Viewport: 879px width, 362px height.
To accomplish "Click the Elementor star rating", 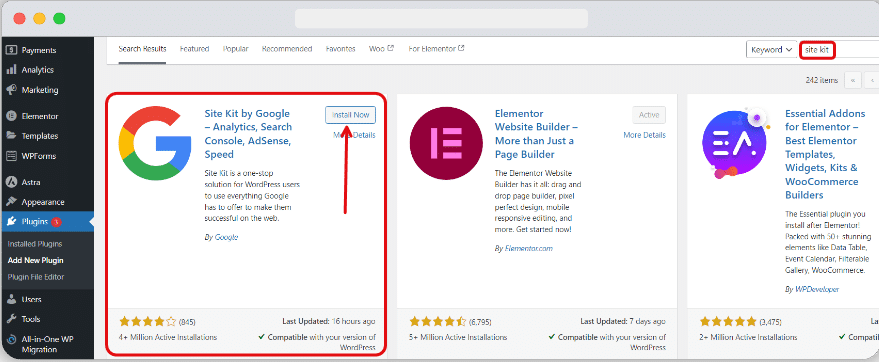I will point(438,322).
